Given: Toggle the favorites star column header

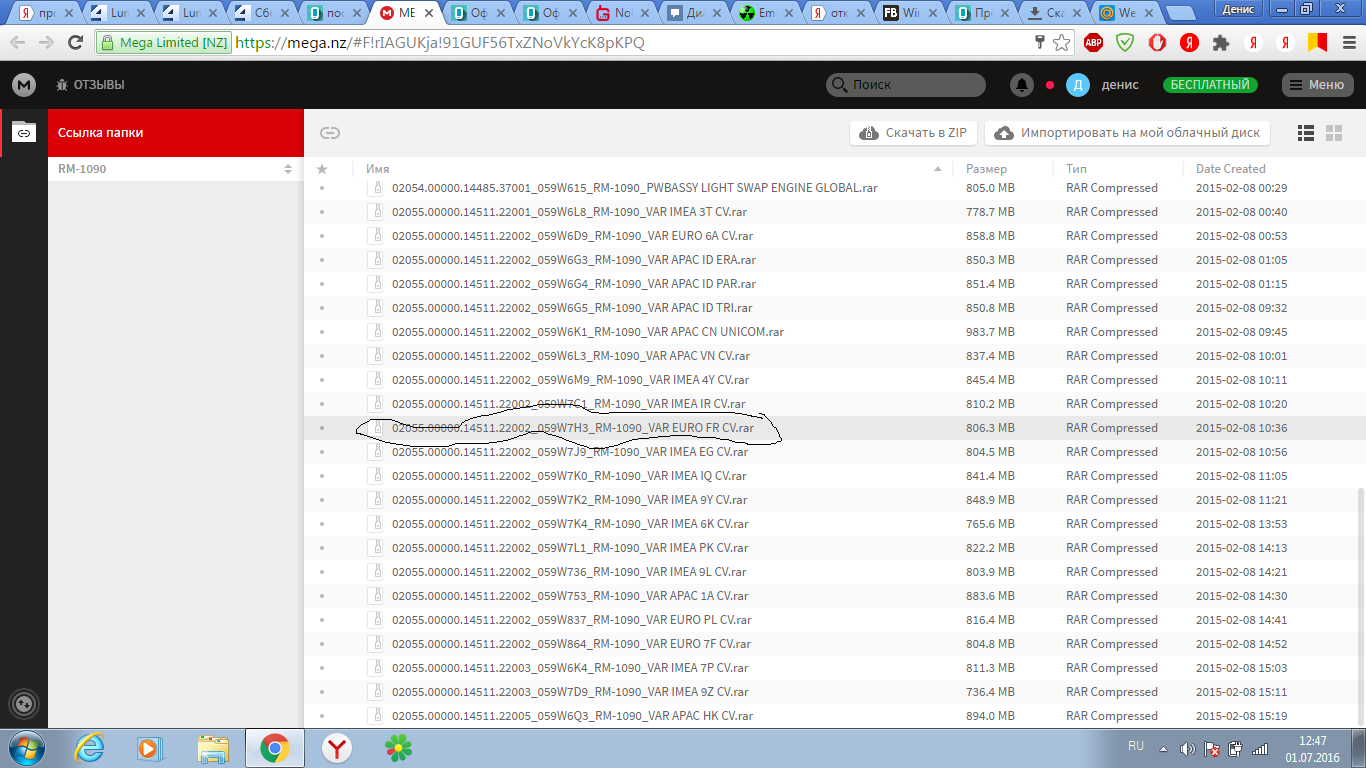Looking at the screenshot, I should point(321,169).
